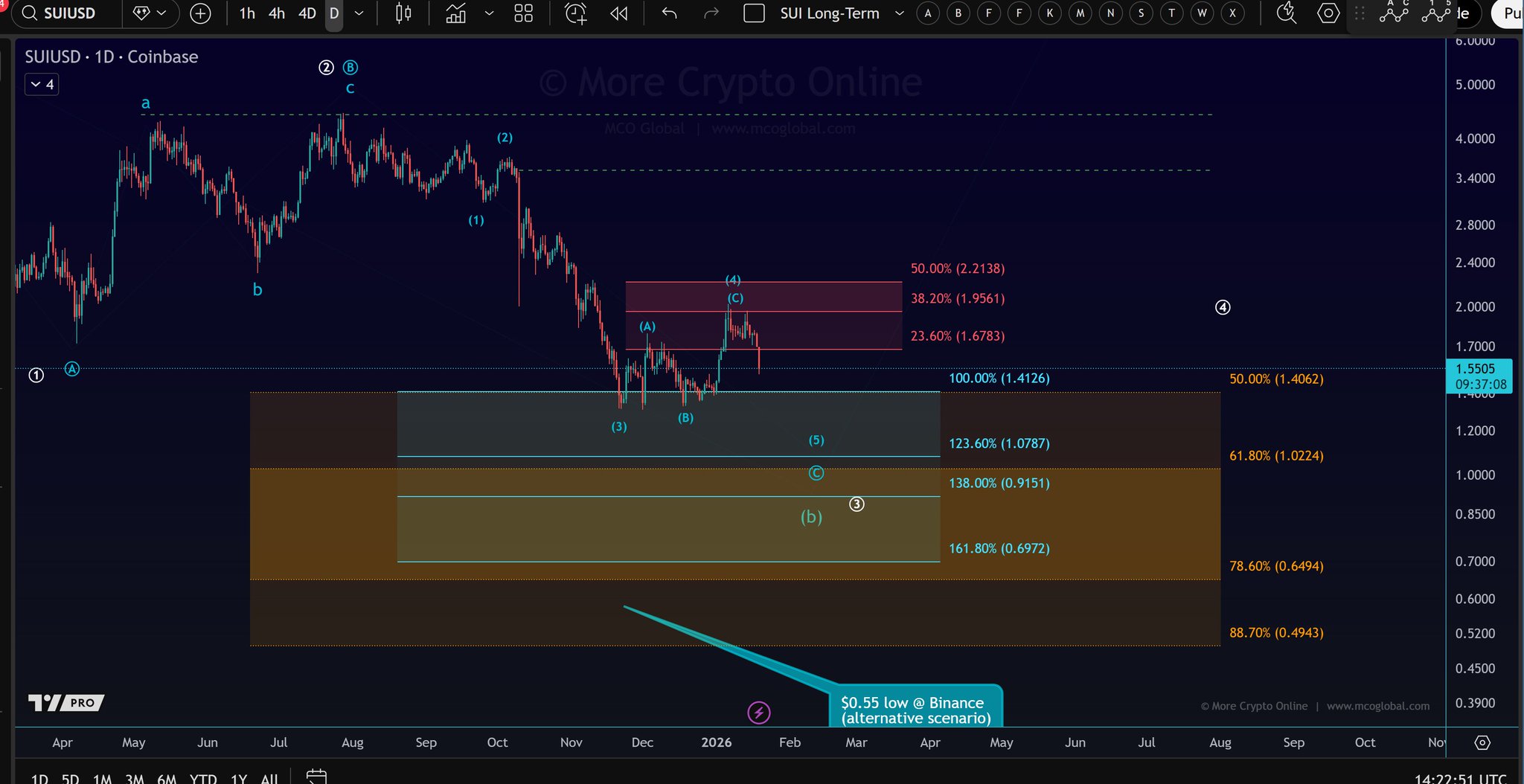Image resolution: width=1524 pixels, height=784 pixels.
Task: Open chart settings hexagon icon
Action: (x=1328, y=13)
